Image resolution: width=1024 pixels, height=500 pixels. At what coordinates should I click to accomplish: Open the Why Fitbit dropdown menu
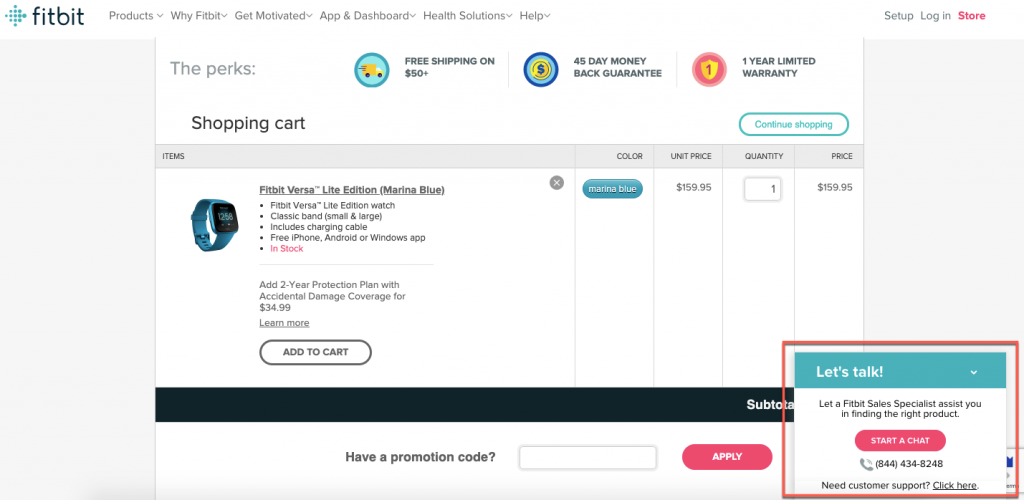(x=199, y=16)
